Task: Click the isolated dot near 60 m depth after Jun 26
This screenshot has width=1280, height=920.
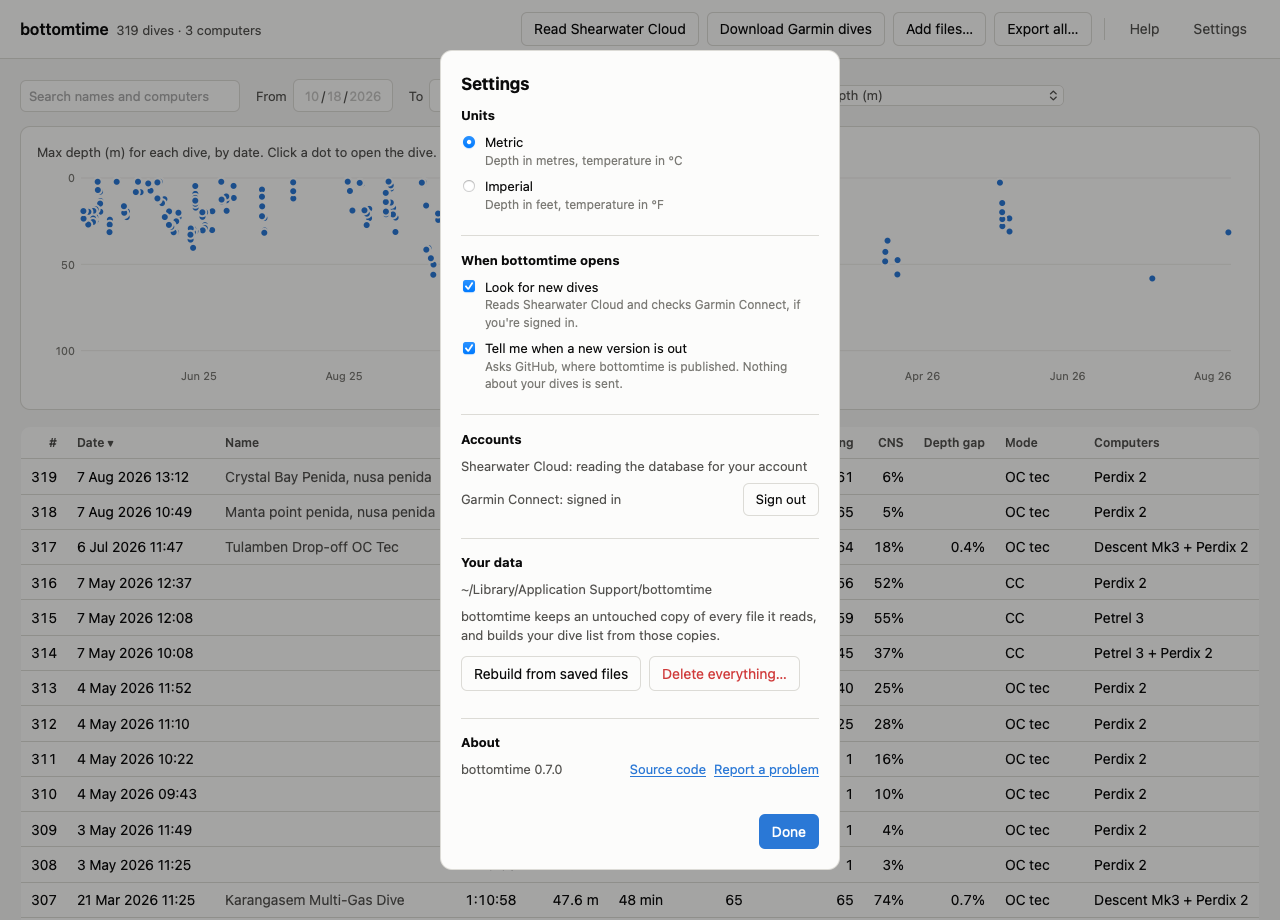Action: coord(1152,278)
